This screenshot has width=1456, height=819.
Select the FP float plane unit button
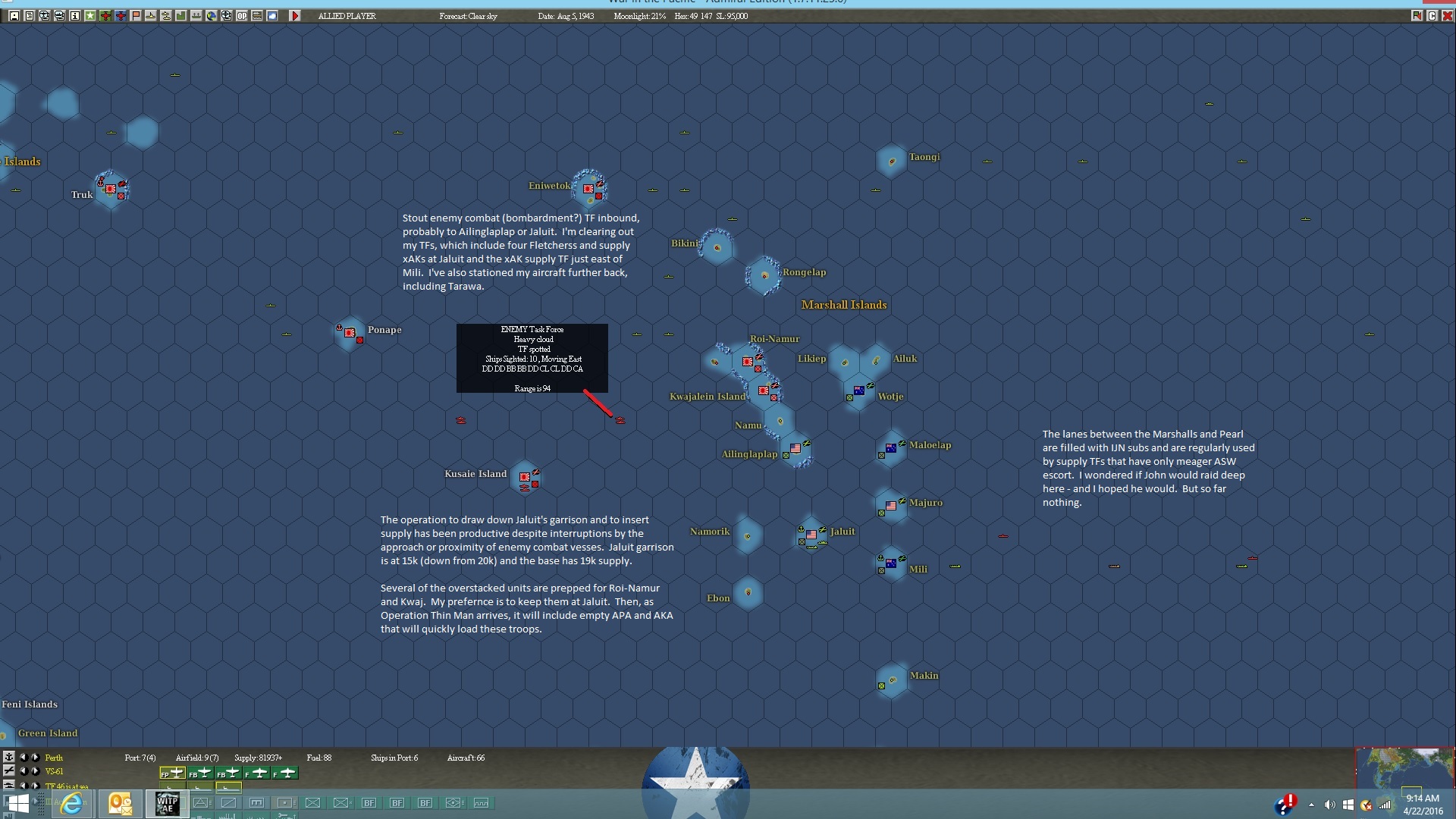click(172, 773)
